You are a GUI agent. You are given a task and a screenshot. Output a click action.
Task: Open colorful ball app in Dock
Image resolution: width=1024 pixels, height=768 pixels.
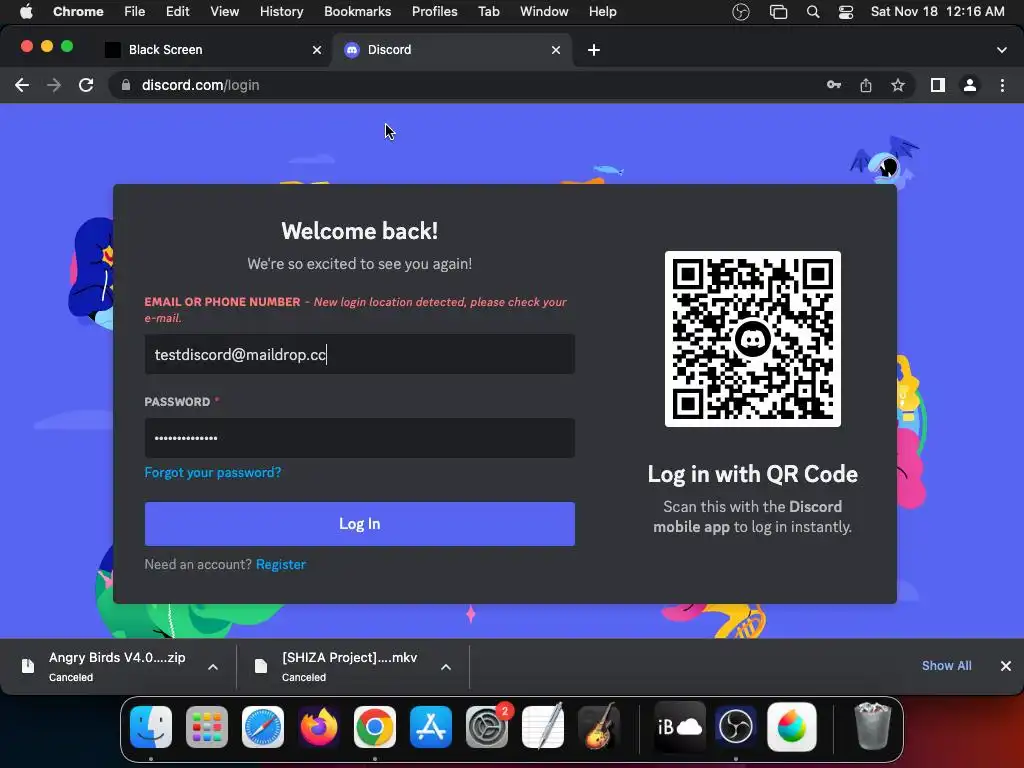(x=792, y=726)
